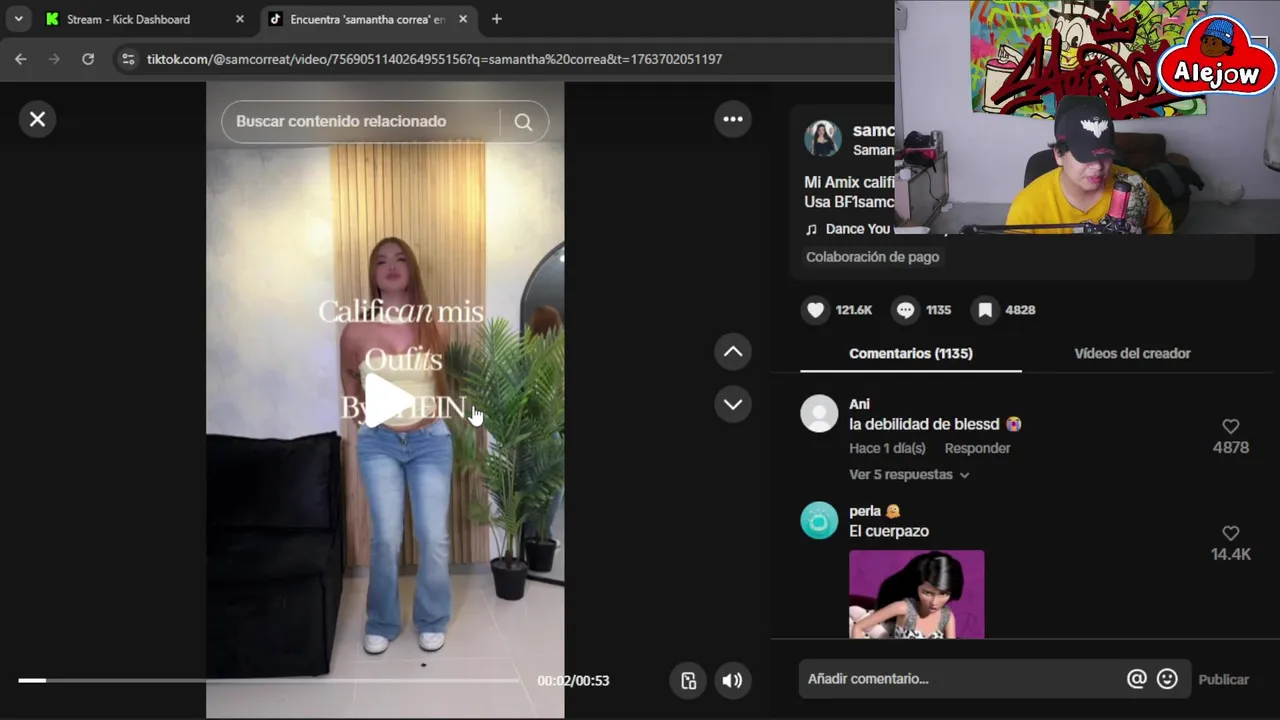Viewport: 1280px width, 720px height.
Task: Switch to Comentarios (1135) tab
Action: point(911,353)
